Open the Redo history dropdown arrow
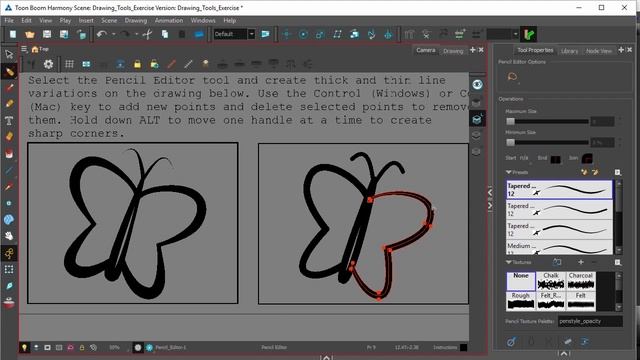Image resolution: width=640 pixels, height=360 pixels. click(136, 34)
